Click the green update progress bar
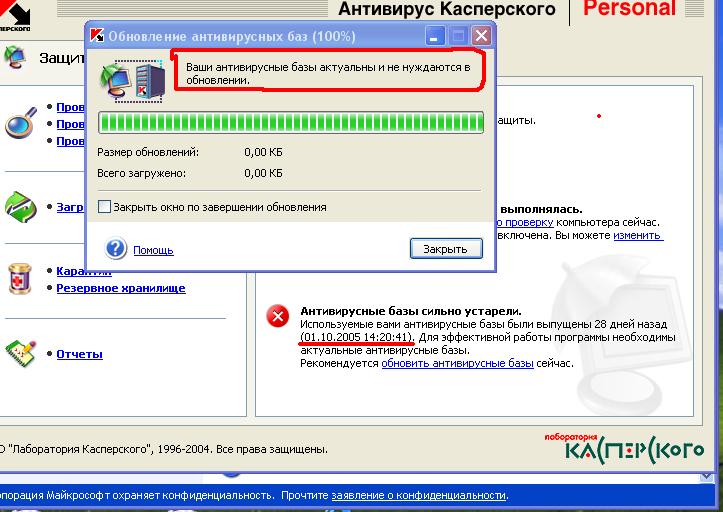Viewport: 723px width, 512px height. tap(291, 123)
